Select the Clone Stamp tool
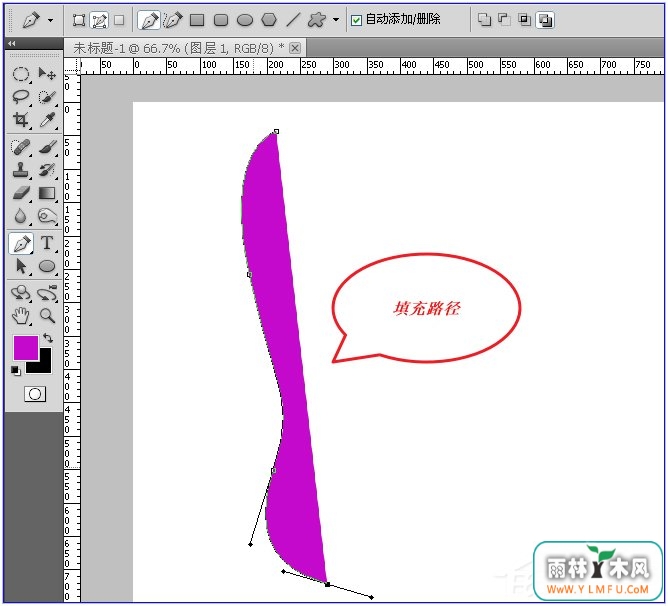Screen dimensions: 668x606 tap(20, 170)
